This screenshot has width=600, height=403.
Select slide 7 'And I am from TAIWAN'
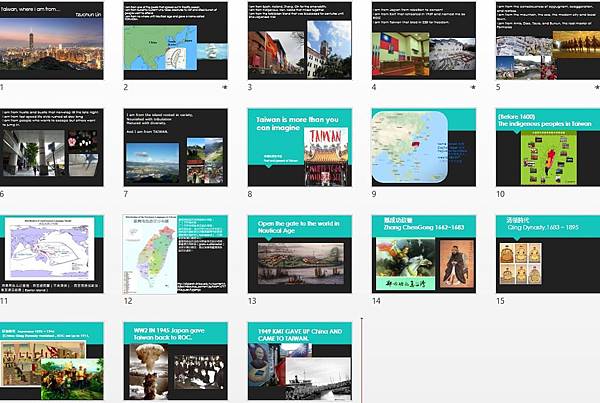[x=176, y=147]
